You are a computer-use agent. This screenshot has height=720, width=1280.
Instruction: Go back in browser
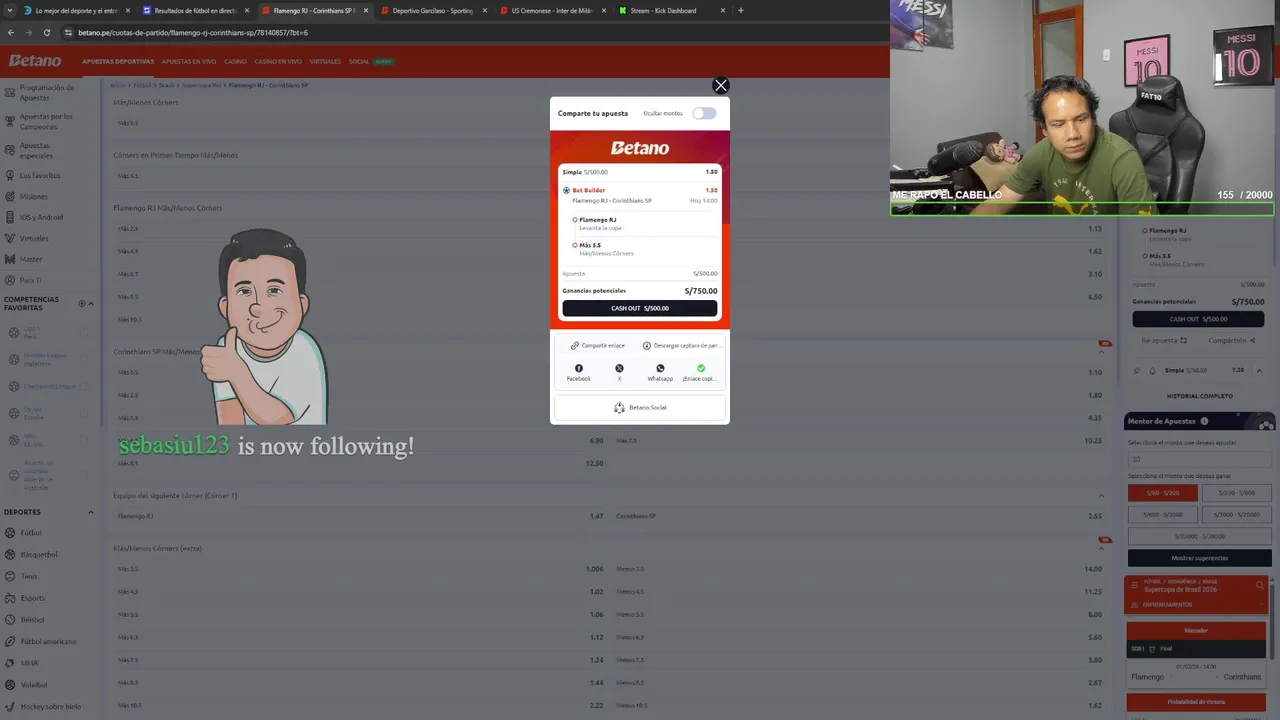point(11,32)
